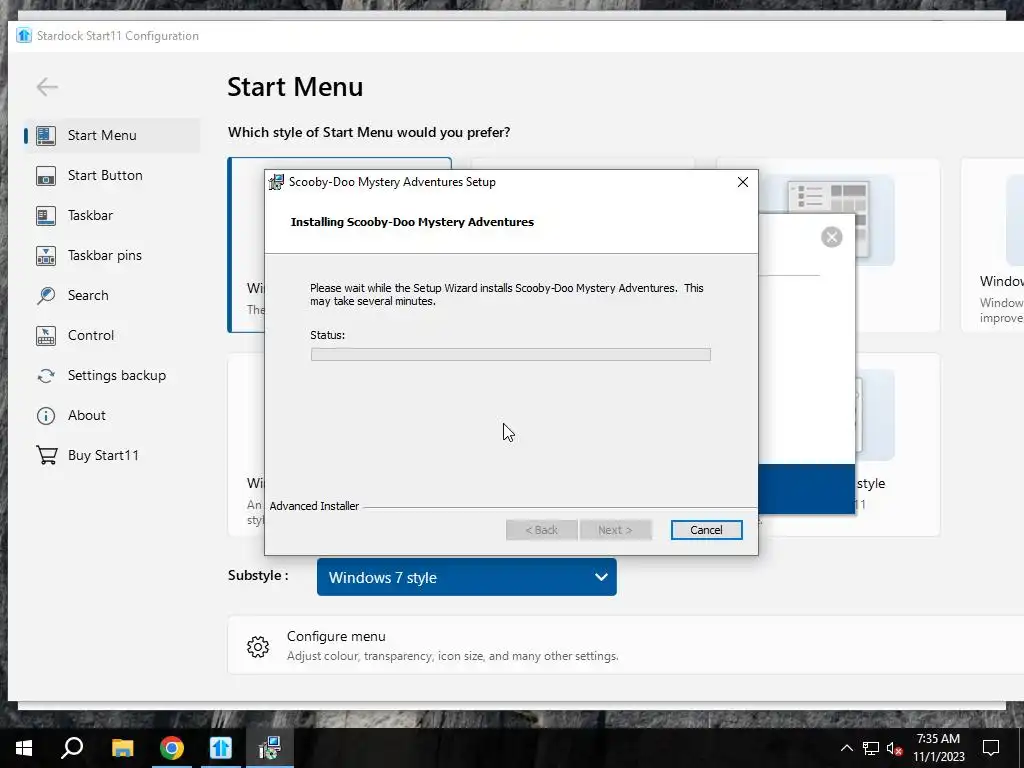Switch to Start11 taskbar icon
This screenshot has width=1024, height=768.
tap(221, 748)
